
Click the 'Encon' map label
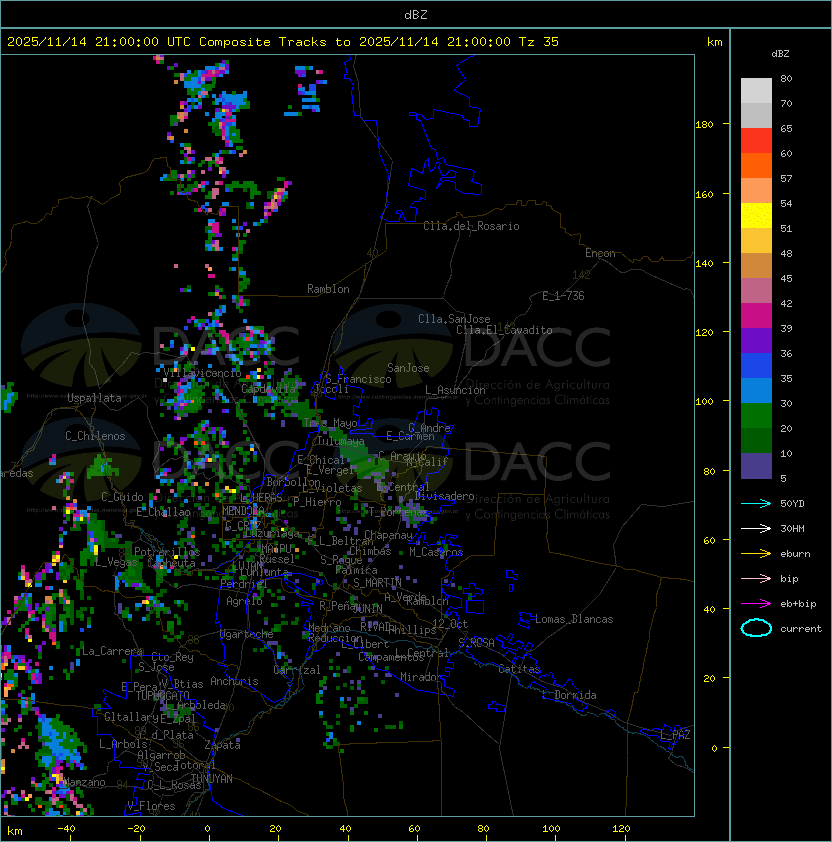(600, 253)
